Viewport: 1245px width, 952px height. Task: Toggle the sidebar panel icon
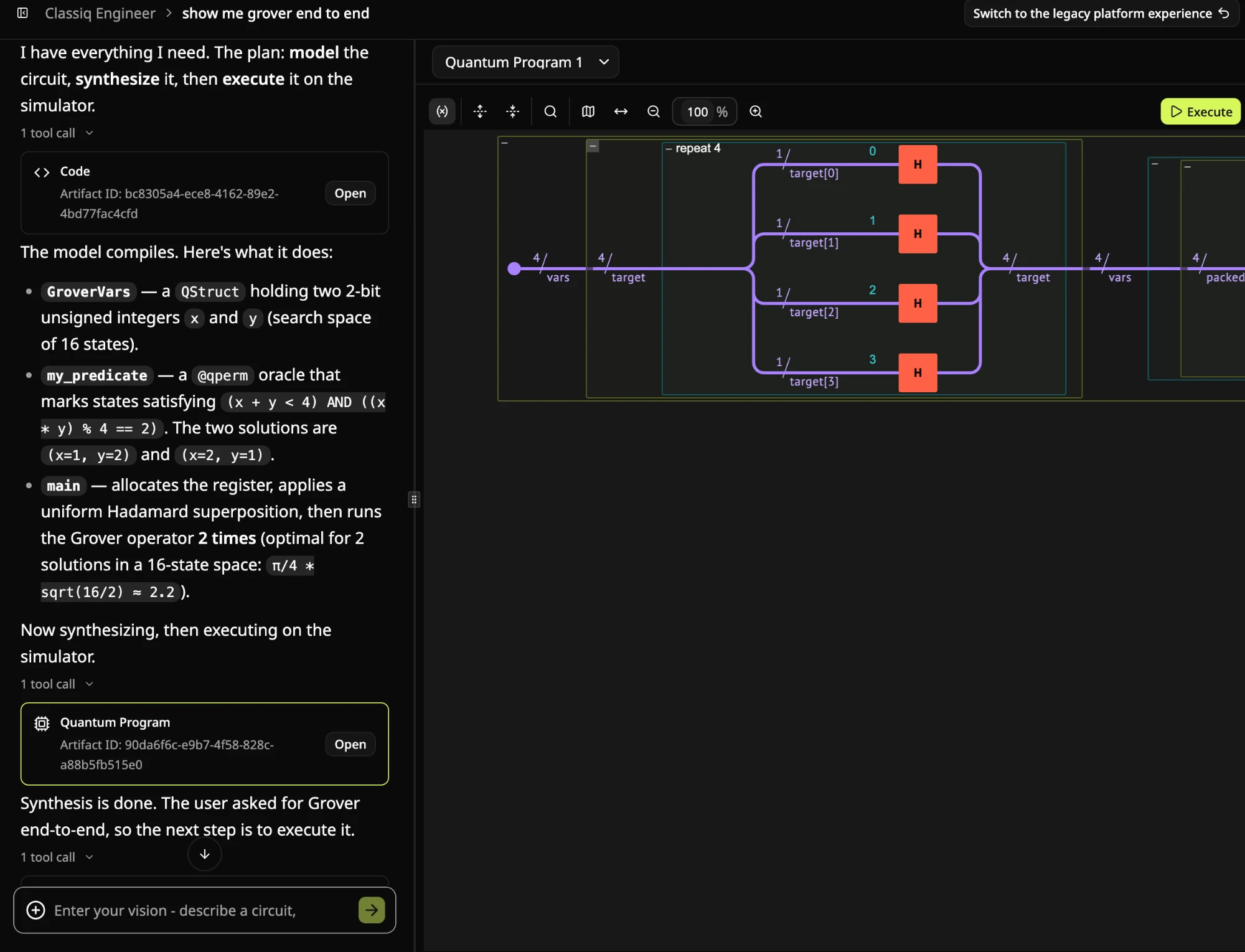pyautogui.click(x=22, y=13)
